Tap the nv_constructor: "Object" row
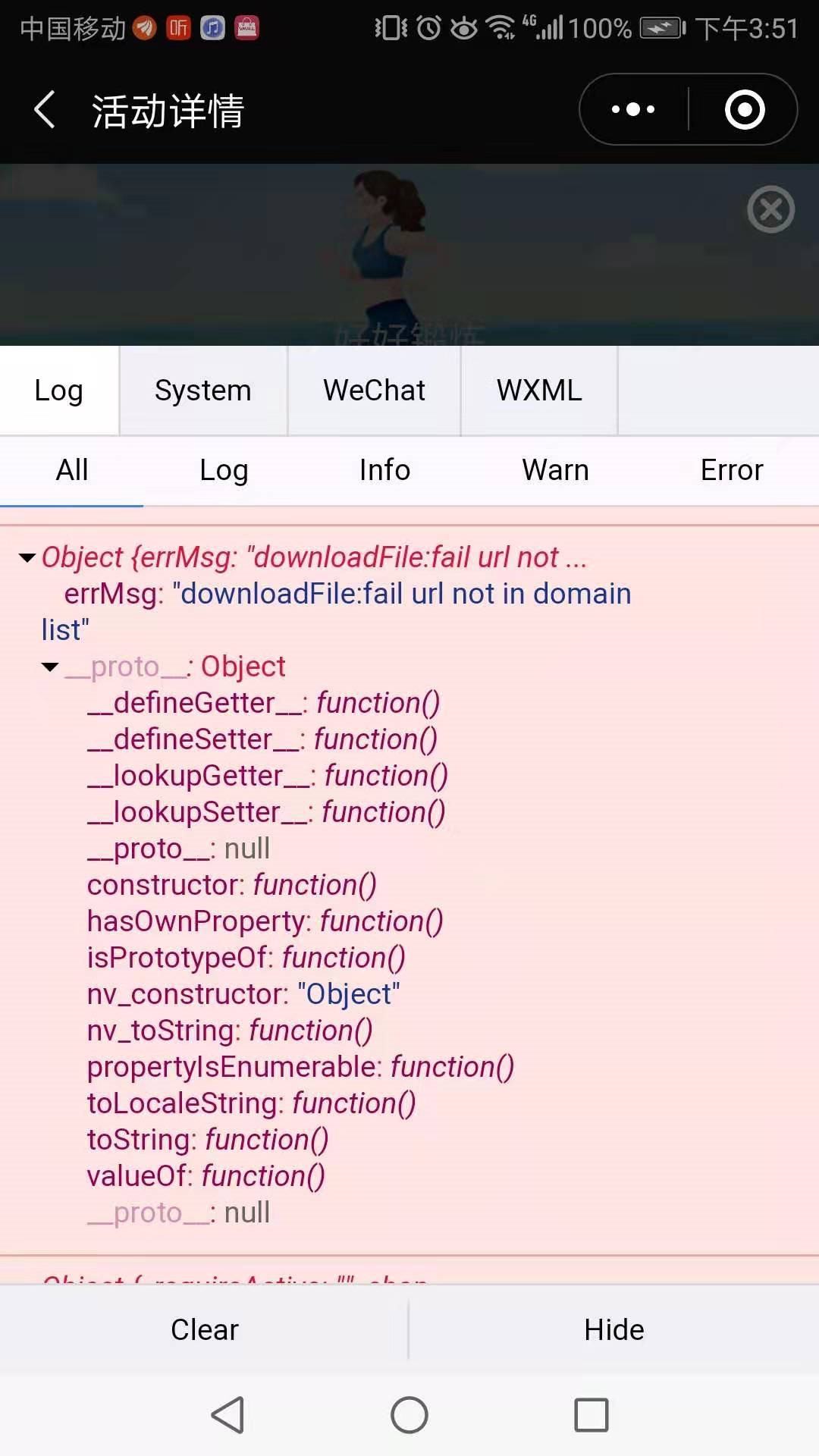The width and height of the screenshot is (819, 1456). pyautogui.click(x=243, y=994)
